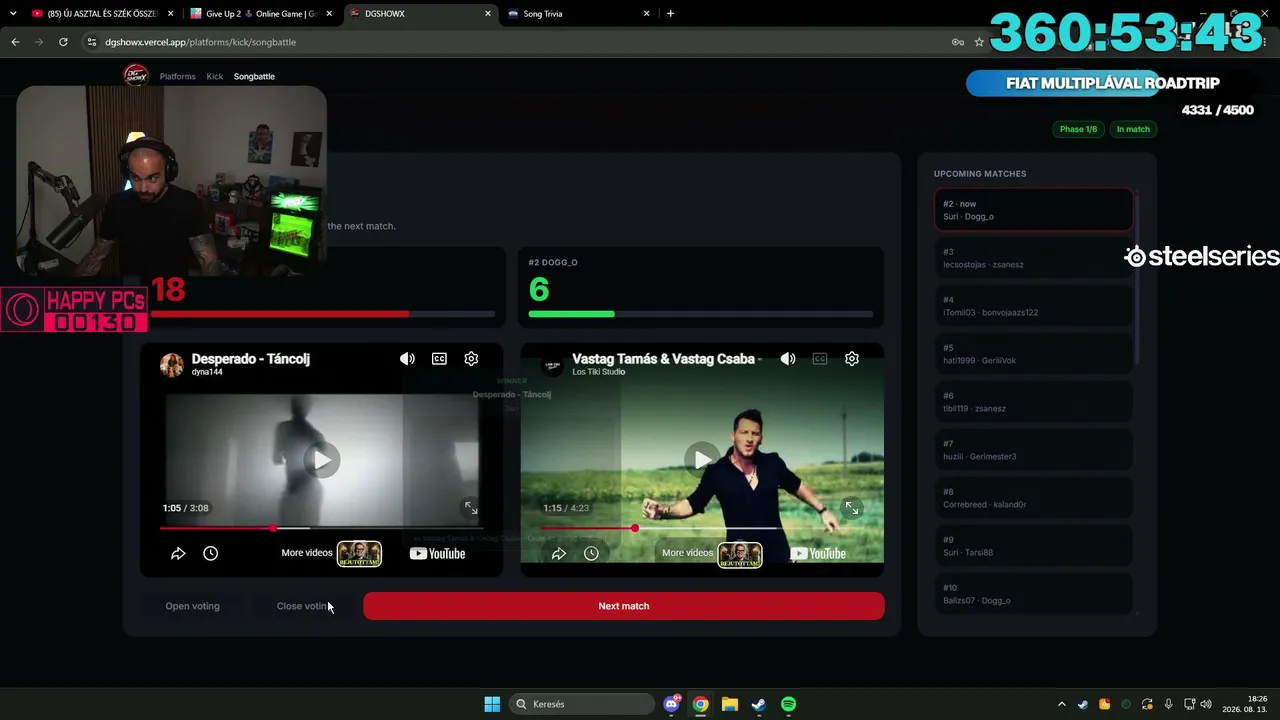
Task: Open the Songbattle nav item
Action: coord(254,76)
